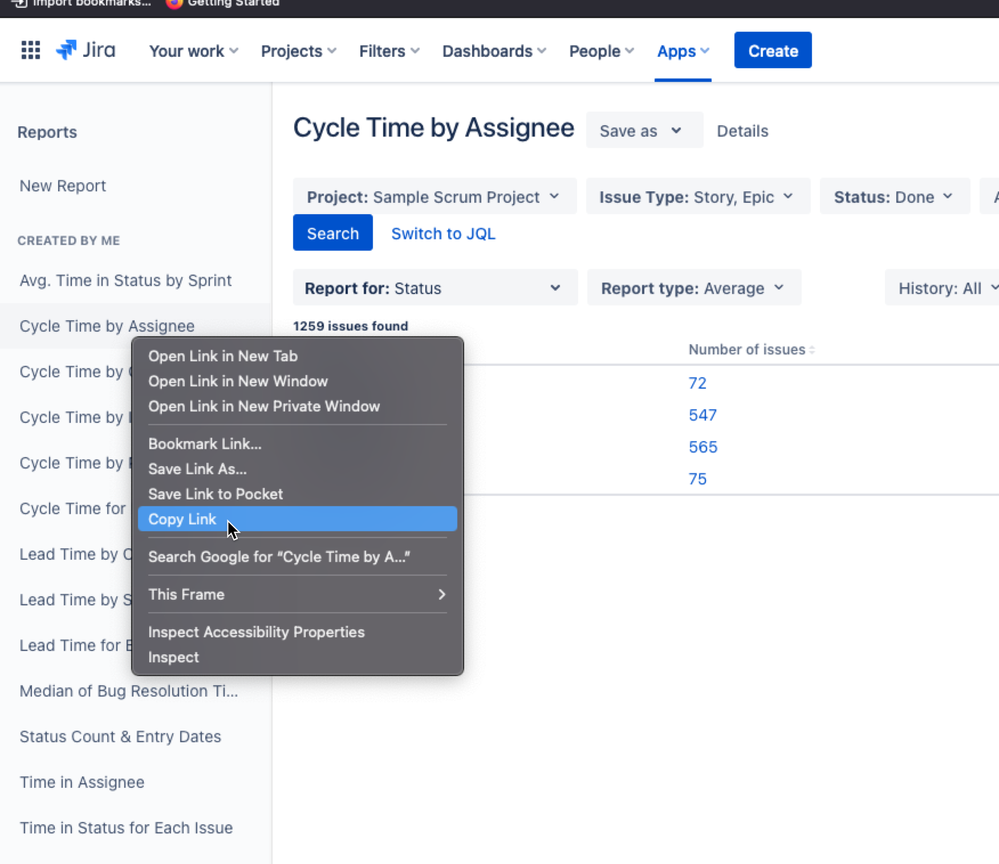Open the Project: Sample Scrum Project filter

(x=435, y=197)
